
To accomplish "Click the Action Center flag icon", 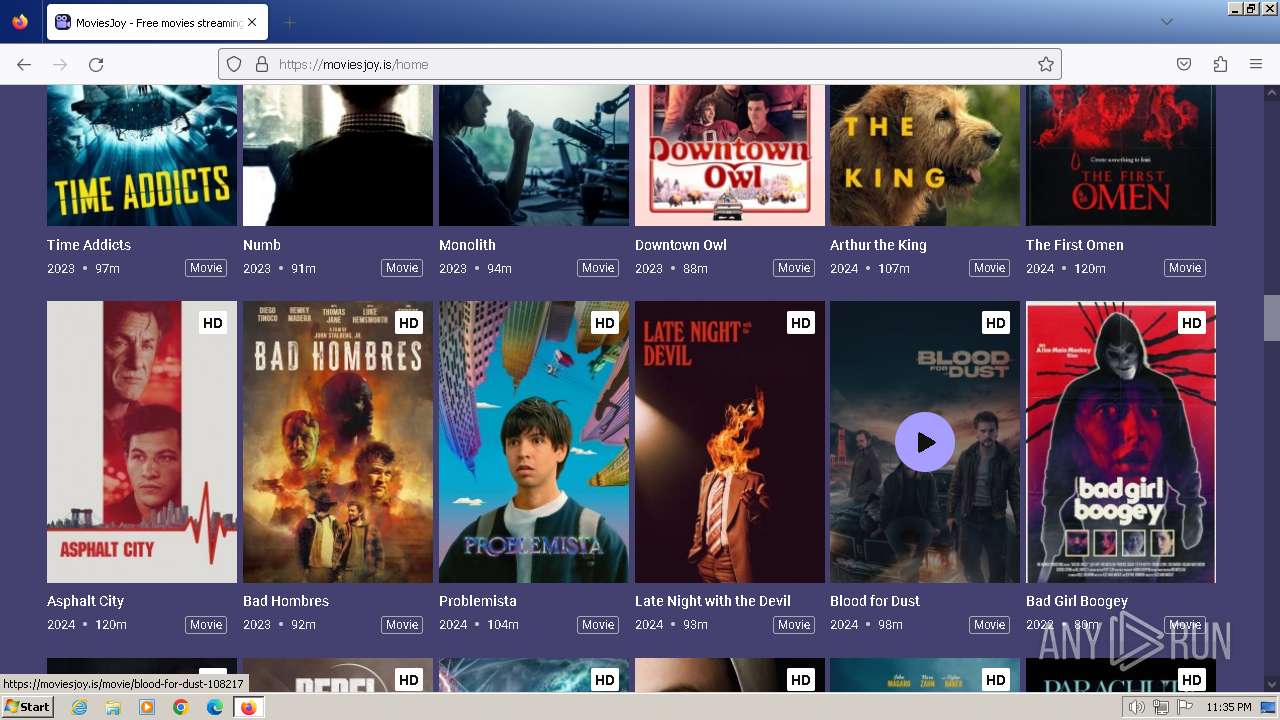I will pyautogui.click(x=1185, y=707).
